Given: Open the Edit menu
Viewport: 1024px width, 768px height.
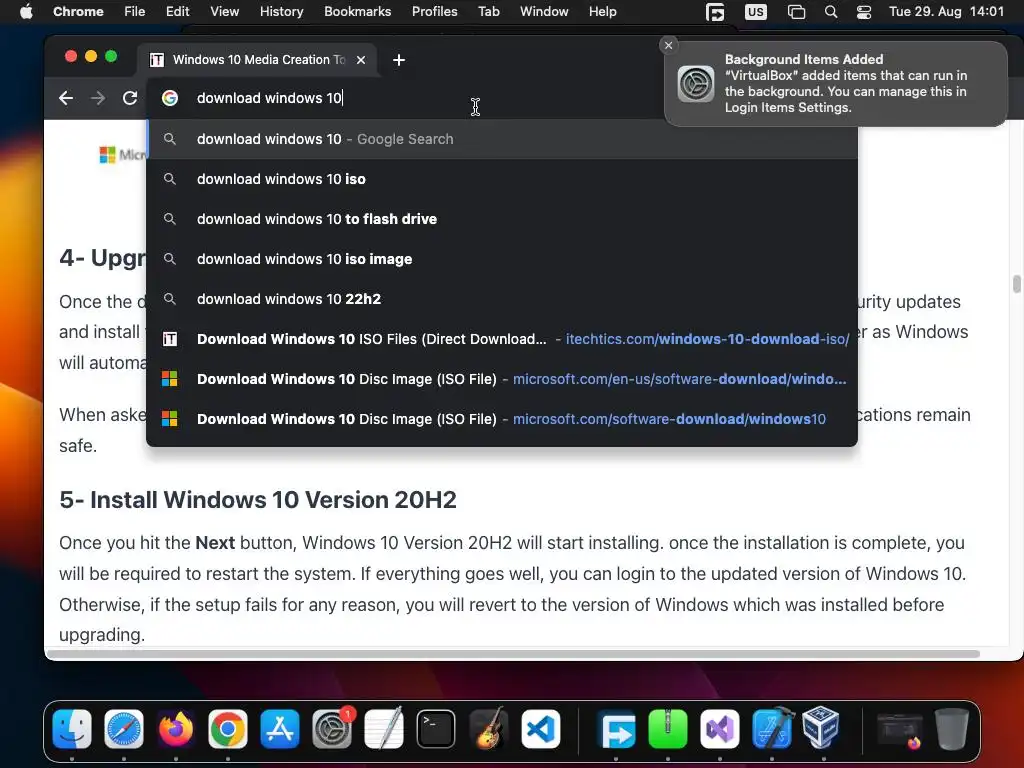Looking at the screenshot, I should 177,12.
